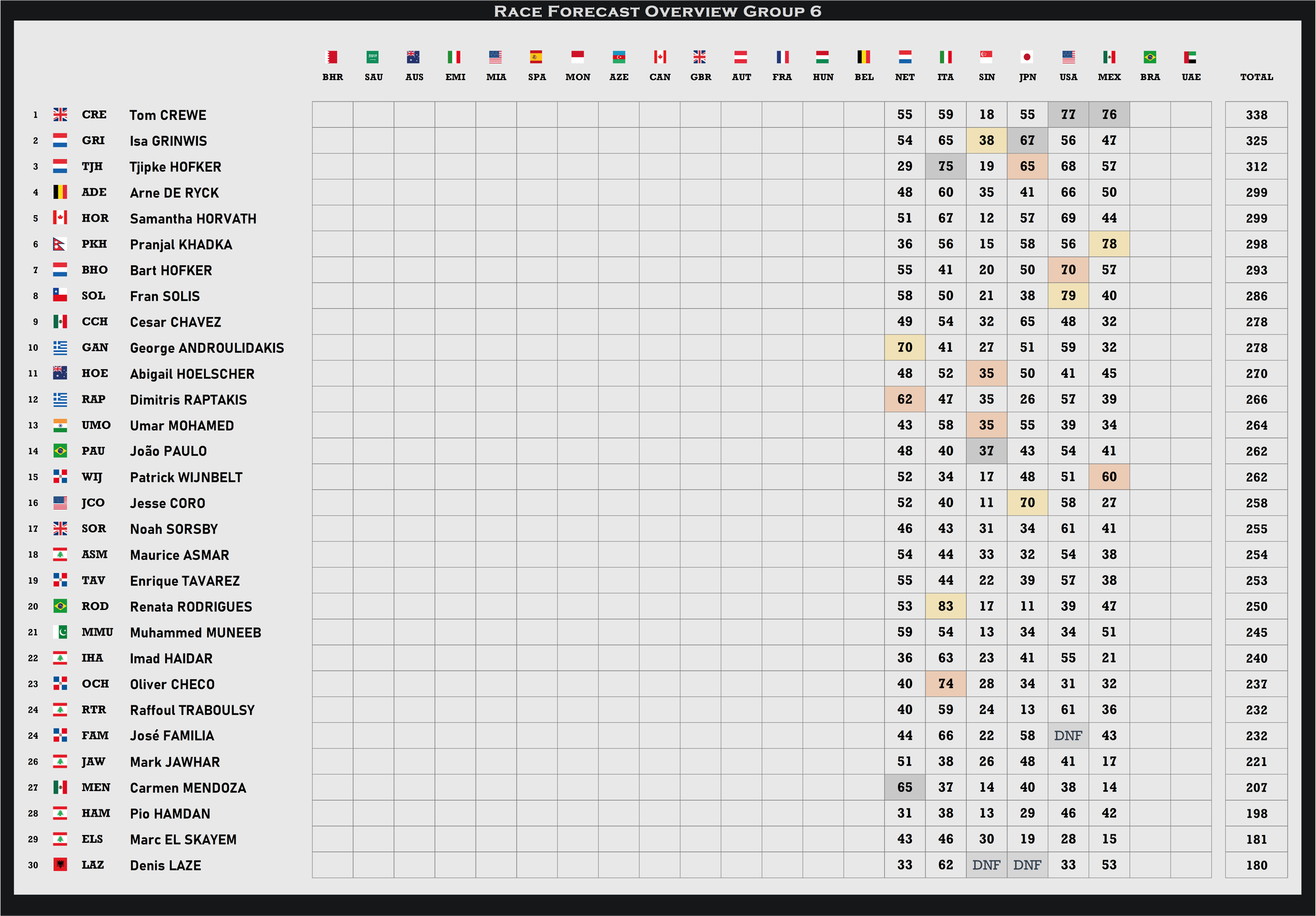The height and width of the screenshot is (916, 1316).
Task: Click the Nepal flag beside PKH
Action: pos(59,244)
